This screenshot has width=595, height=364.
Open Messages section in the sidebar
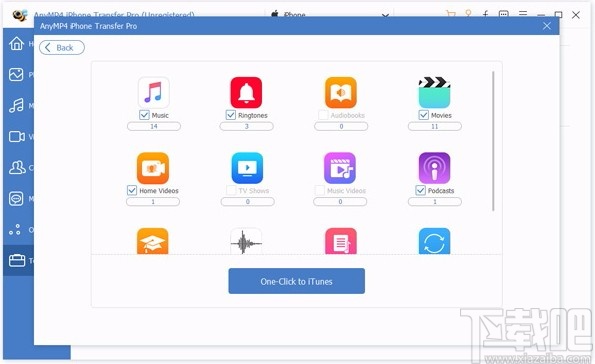click(x=16, y=199)
